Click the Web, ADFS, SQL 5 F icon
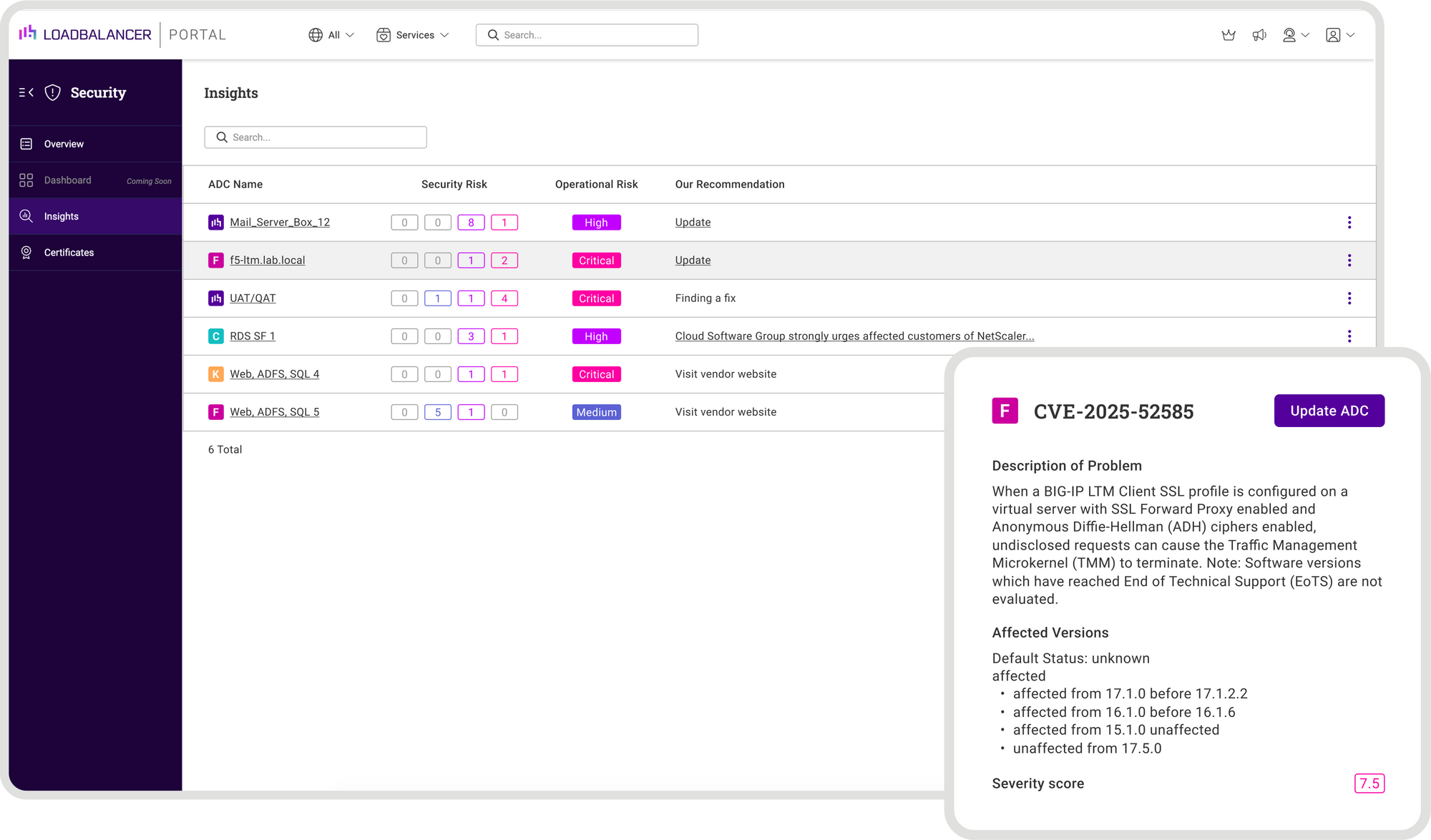The height and width of the screenshot is (840, 1431). coord(216,412)
